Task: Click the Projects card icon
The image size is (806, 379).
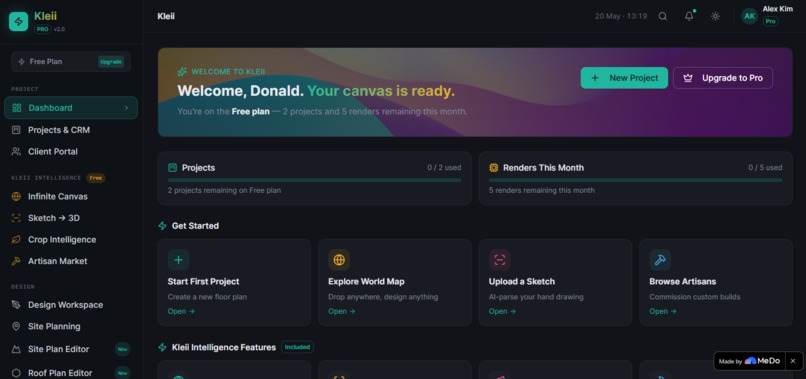Action: tap(173, 168)
